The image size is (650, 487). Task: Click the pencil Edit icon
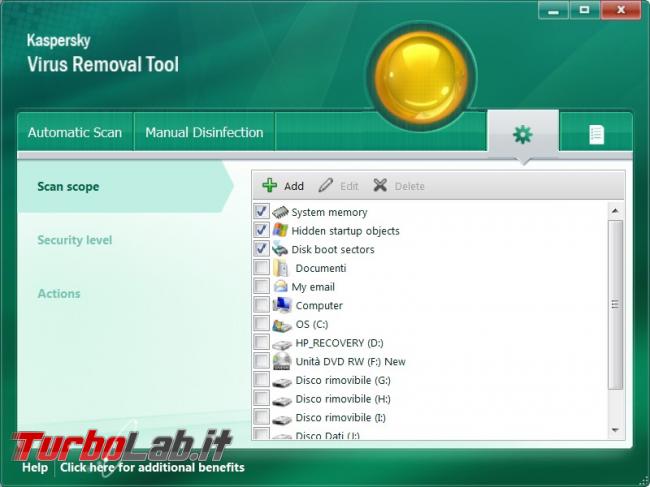[325, 185]
